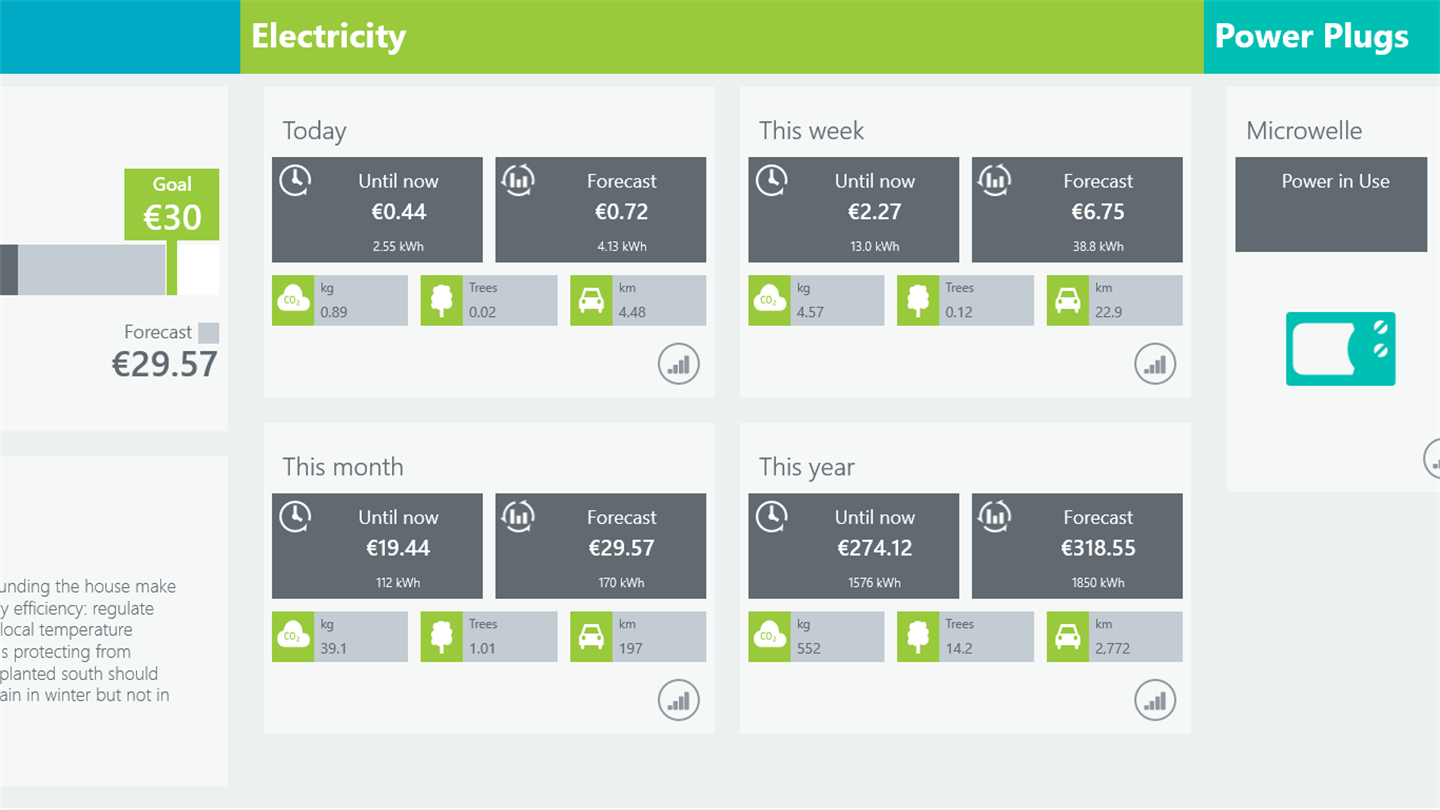
Task: Open the This month chart icon
Action: coord(679,701)
